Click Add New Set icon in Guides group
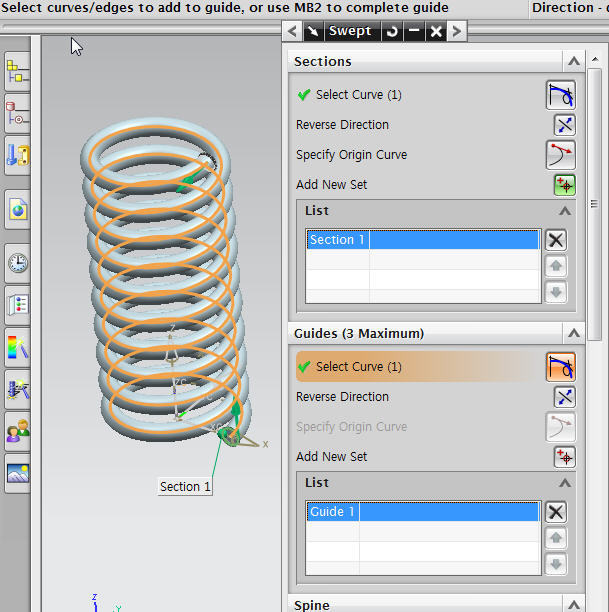This screenshot has height=612, width=609. coord(564,457)
